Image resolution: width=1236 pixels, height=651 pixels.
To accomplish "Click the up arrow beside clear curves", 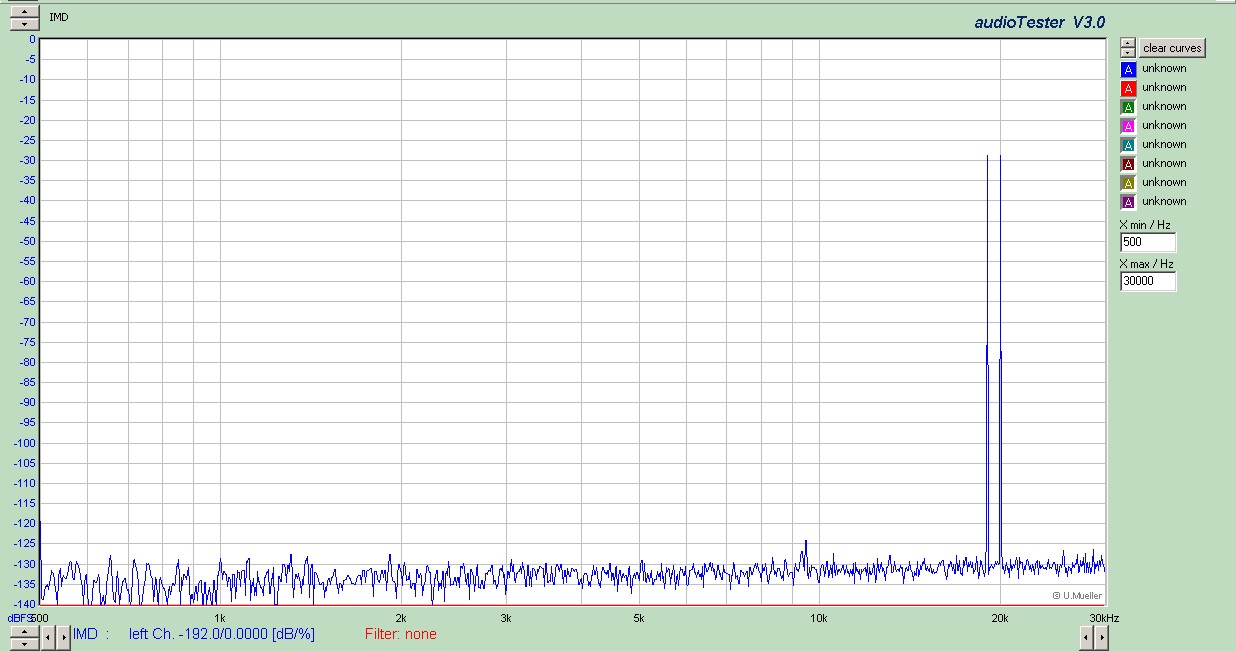I will tap(1128, 43).
